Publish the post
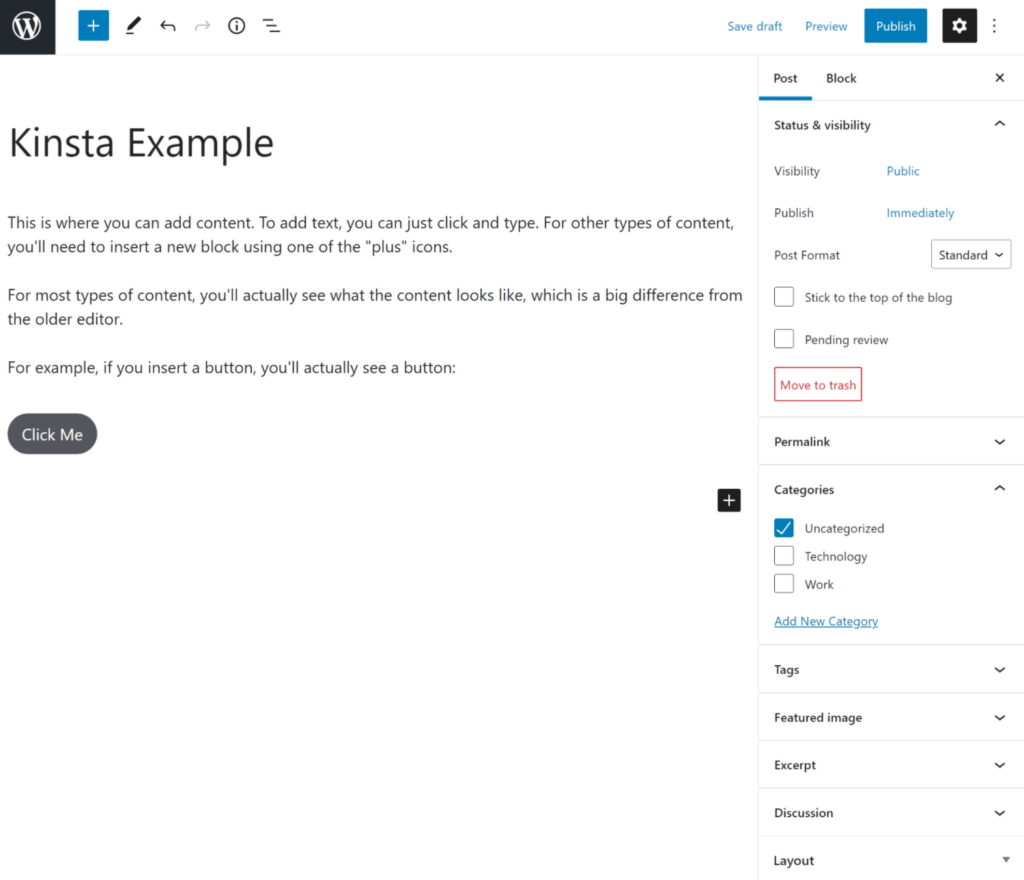1024x880 pixels. [x=895, y=25]
